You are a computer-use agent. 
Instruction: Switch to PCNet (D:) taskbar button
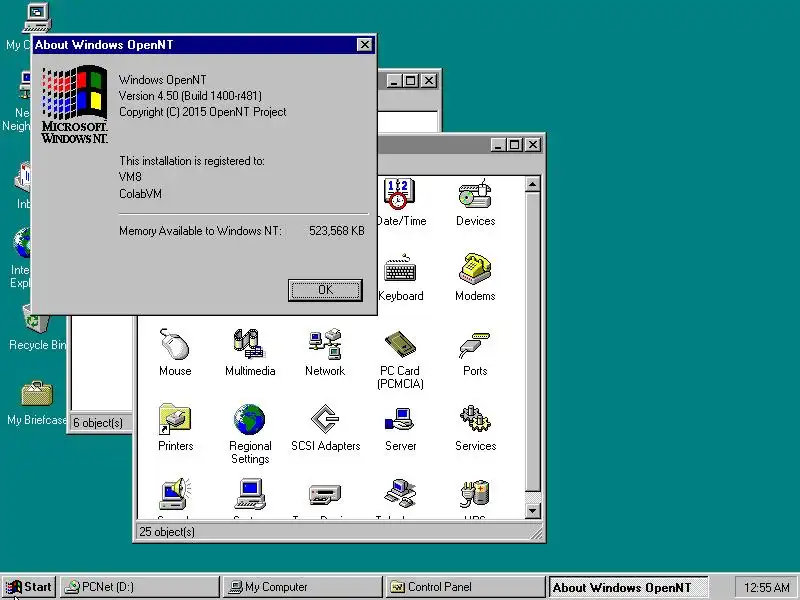tap(140, 587)
